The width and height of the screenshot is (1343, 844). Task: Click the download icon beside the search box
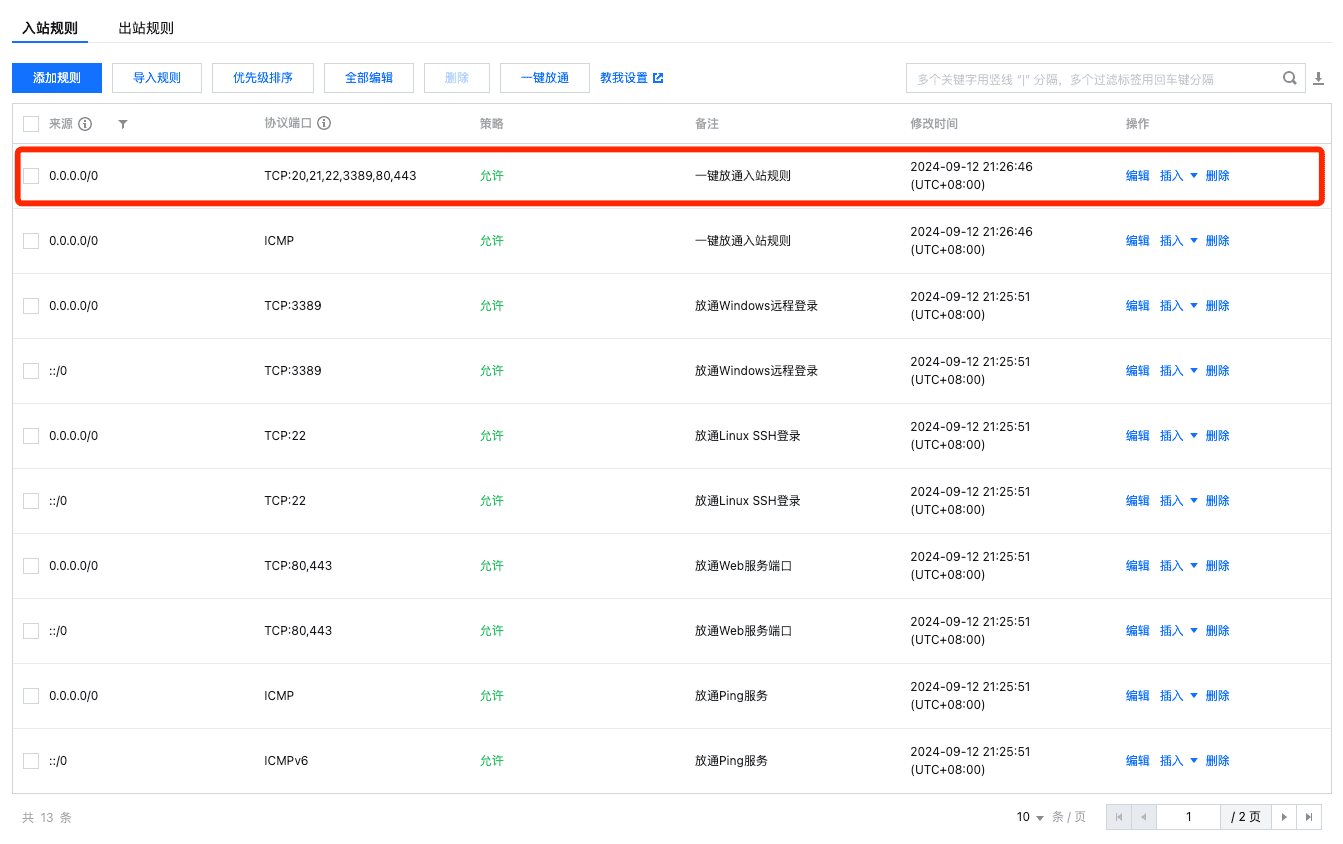tap(1320, 77)
